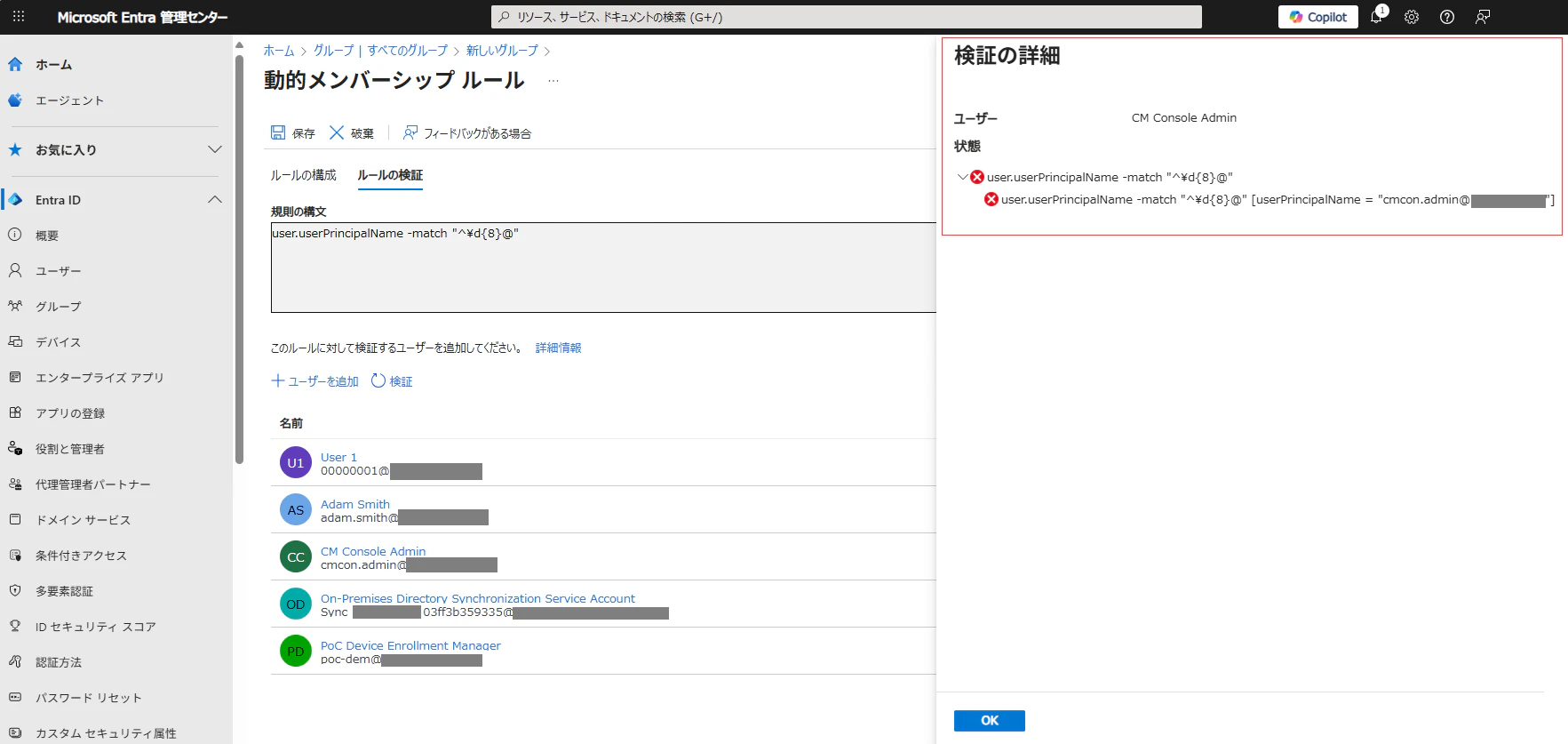
Task: Collapse the validation result tree chevron
Action: click(962, 177)
